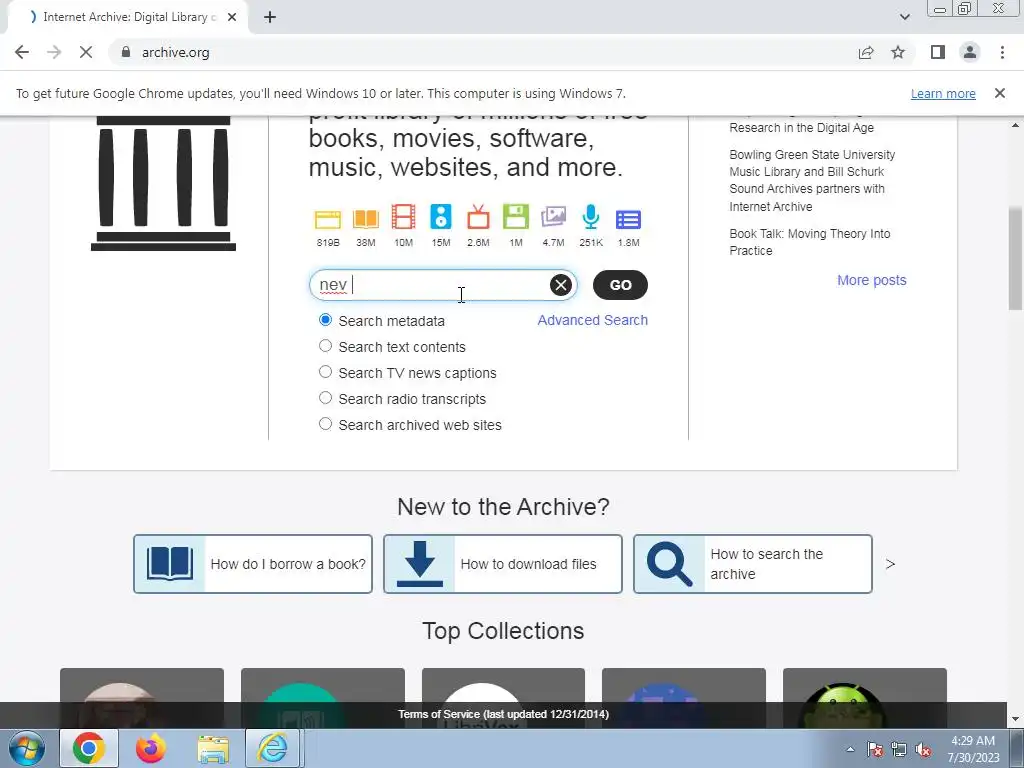
Task: Select Search text contents option
Action: click(325, 346)
